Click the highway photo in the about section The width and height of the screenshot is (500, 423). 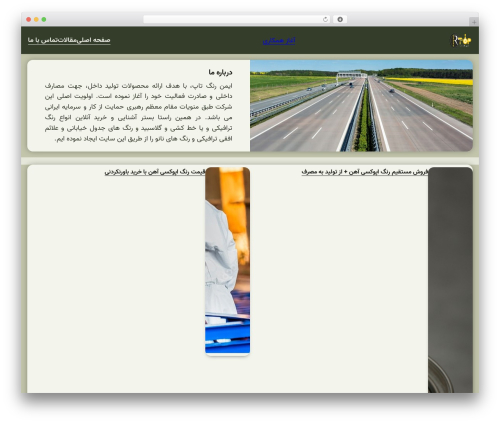point(361,106)
